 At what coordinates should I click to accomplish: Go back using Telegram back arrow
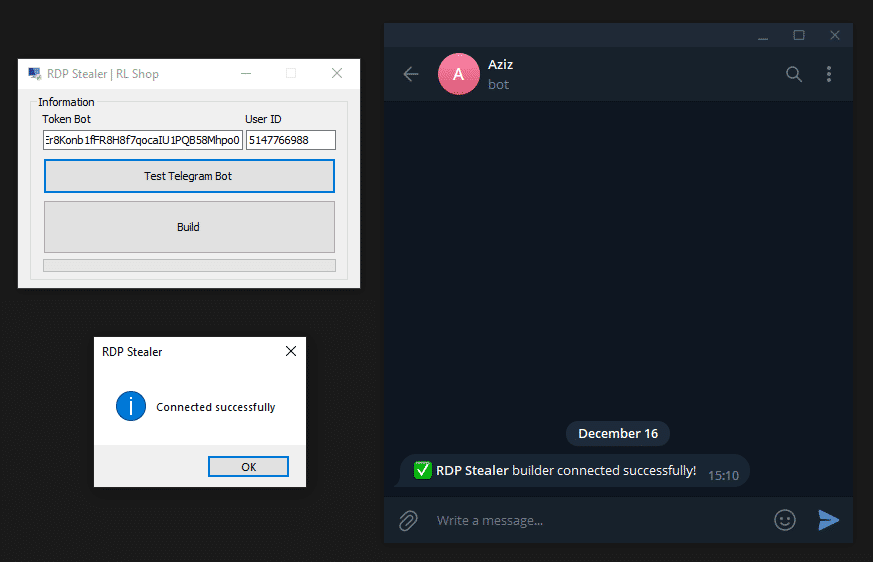[x=411, y=74]
